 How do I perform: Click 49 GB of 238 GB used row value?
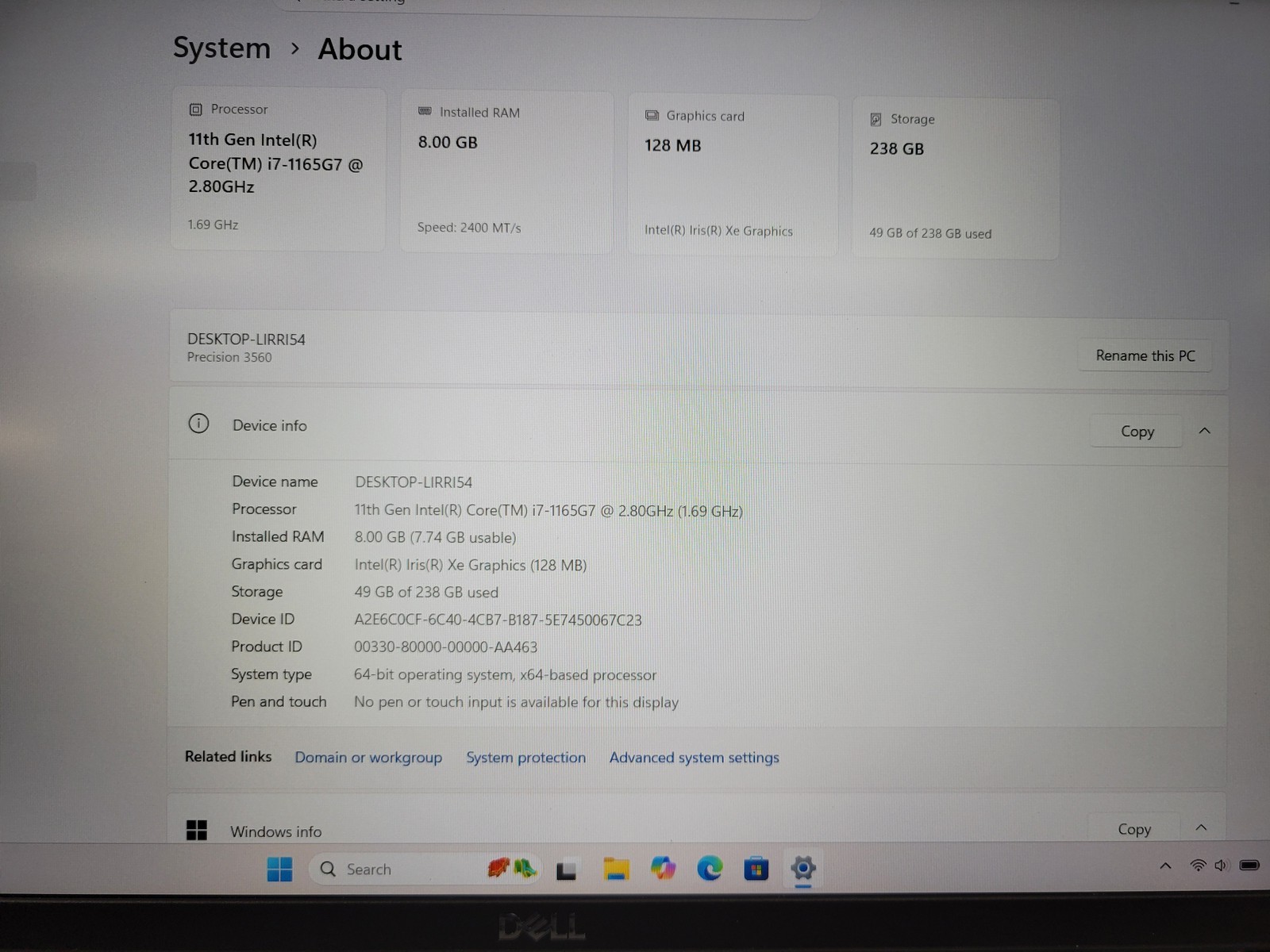pos(426,593)
